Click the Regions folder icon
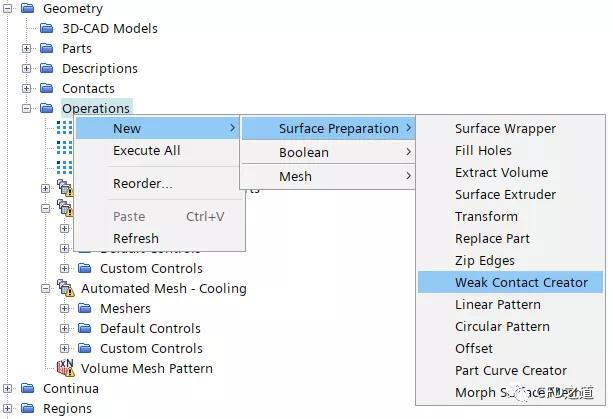This screenshot has height=419, width=613. (28, 408)
